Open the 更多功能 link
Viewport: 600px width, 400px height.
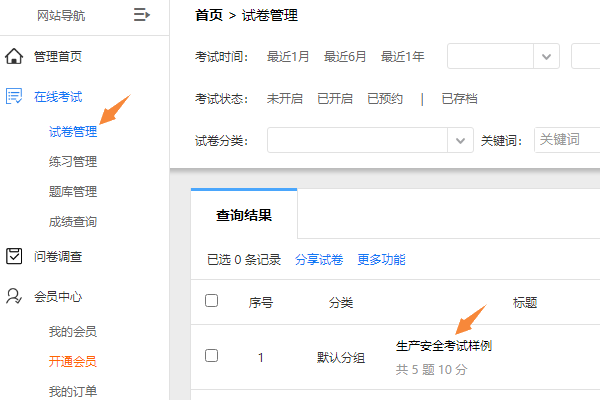381,260
